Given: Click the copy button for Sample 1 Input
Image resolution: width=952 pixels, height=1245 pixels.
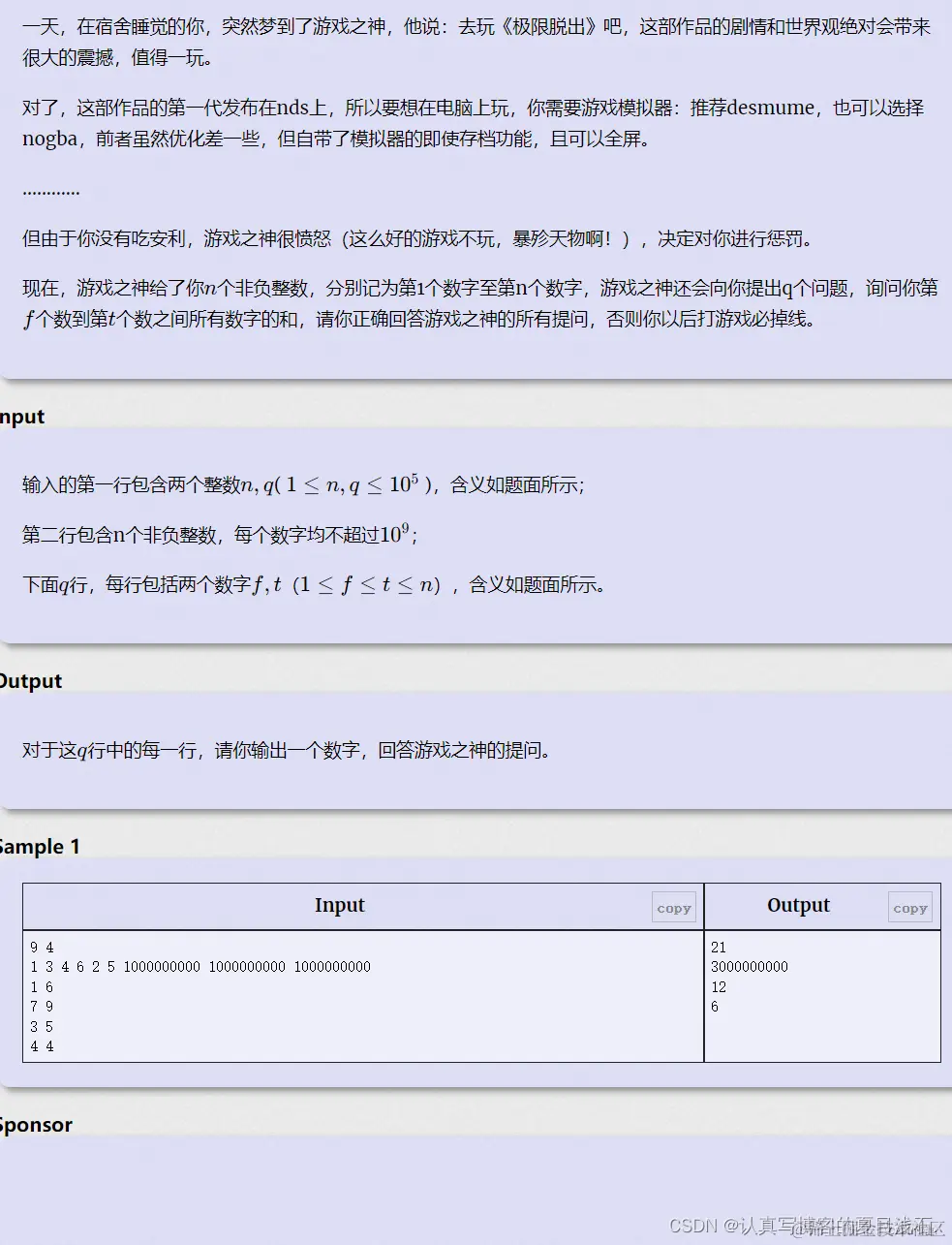Looking at the screenshot, I should pyautogui.click(x=673, y=907).
